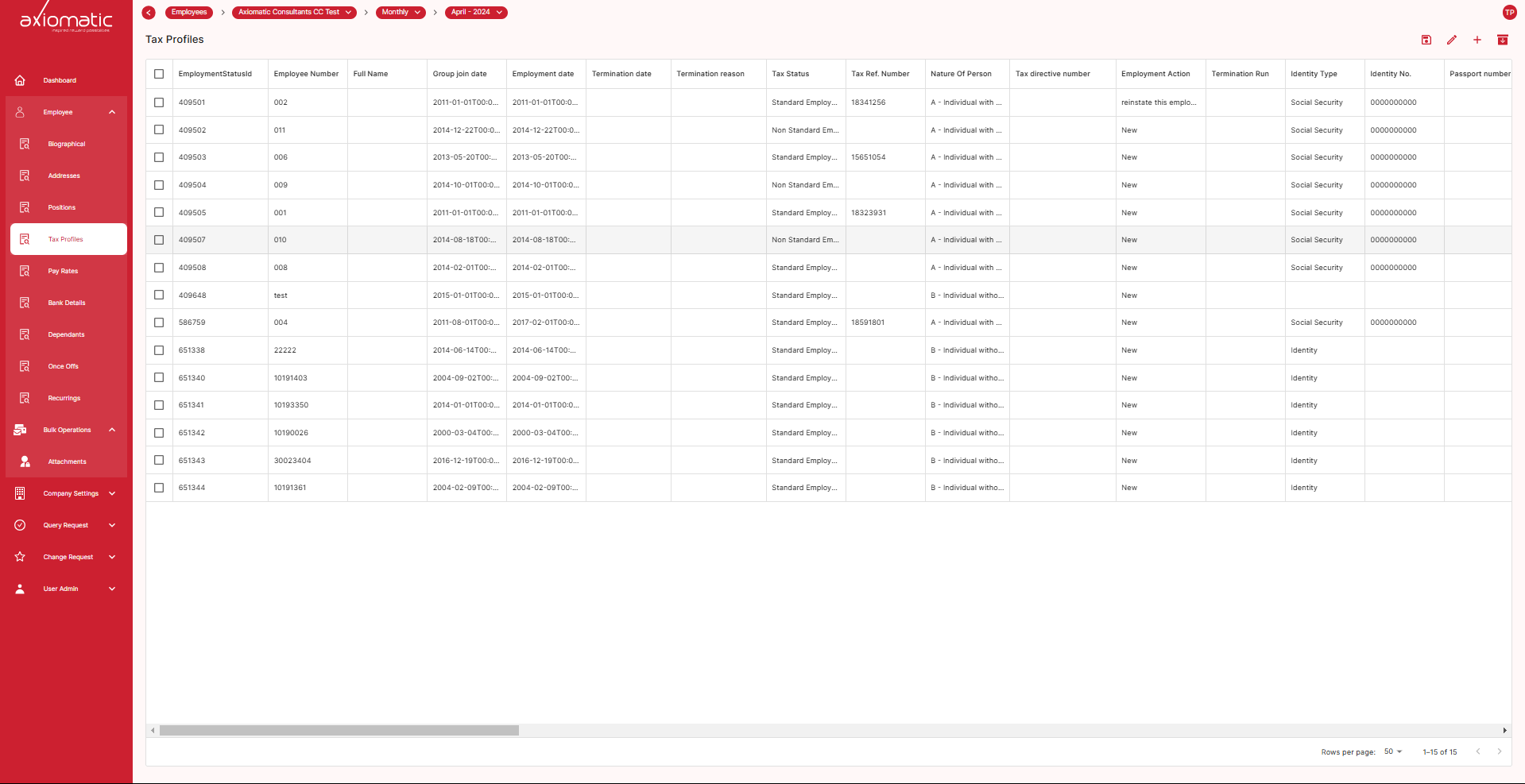The height and width of the screenshot is (784, 1525).
Task: Select the checkbox for row 651344
Action: 159,488
